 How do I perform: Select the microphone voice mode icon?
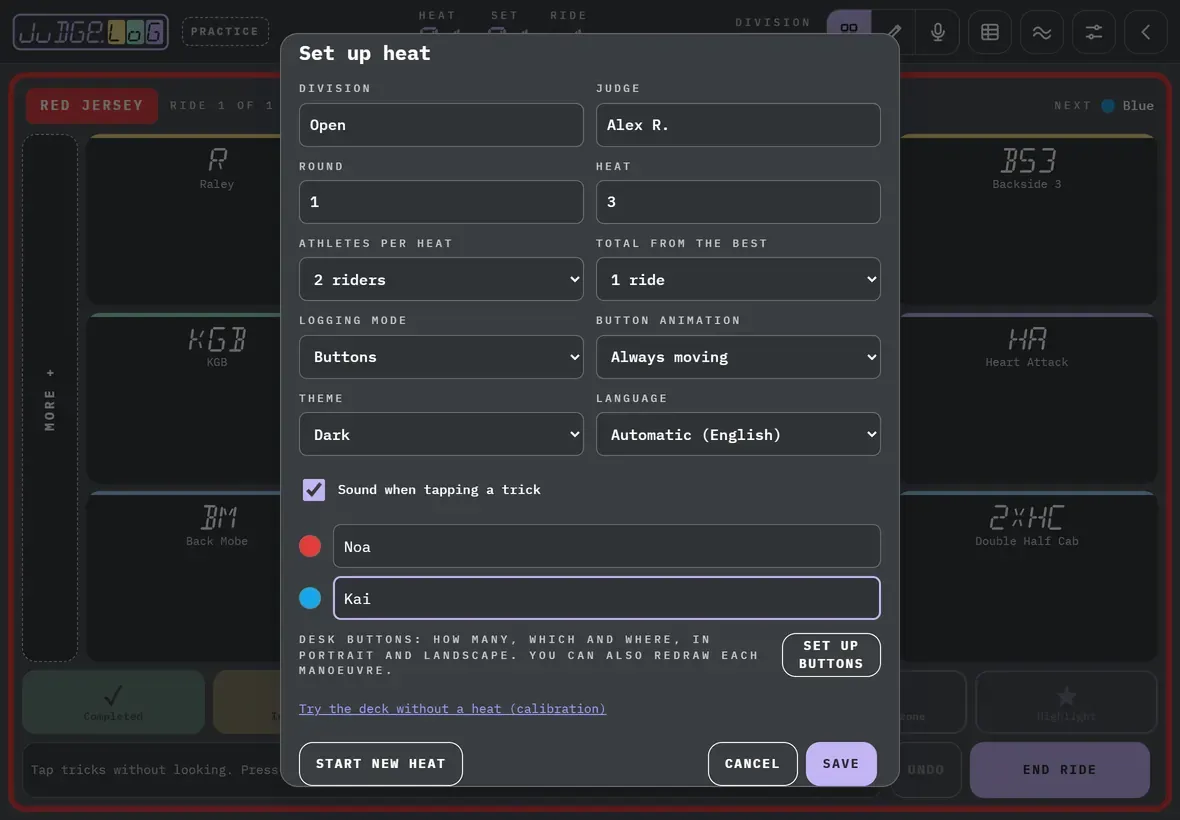pos(938,32)
